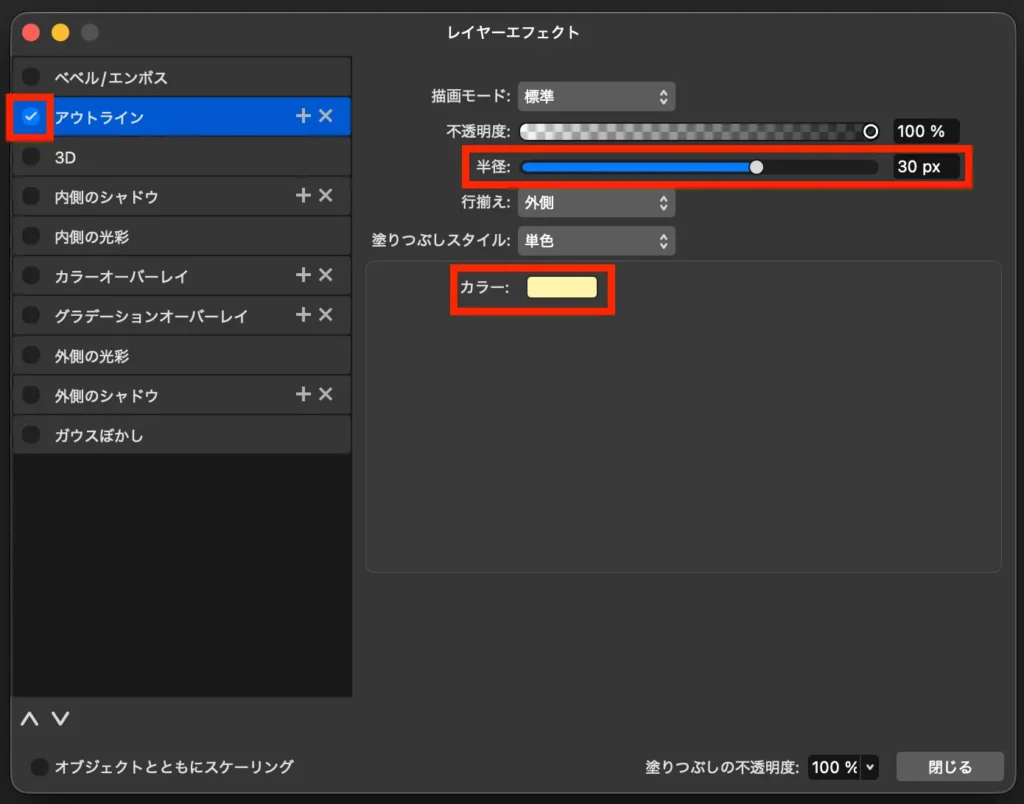The image size is (1024, 804).
Task: Open the 描画モード dropdown
Action: pos(596,96)
